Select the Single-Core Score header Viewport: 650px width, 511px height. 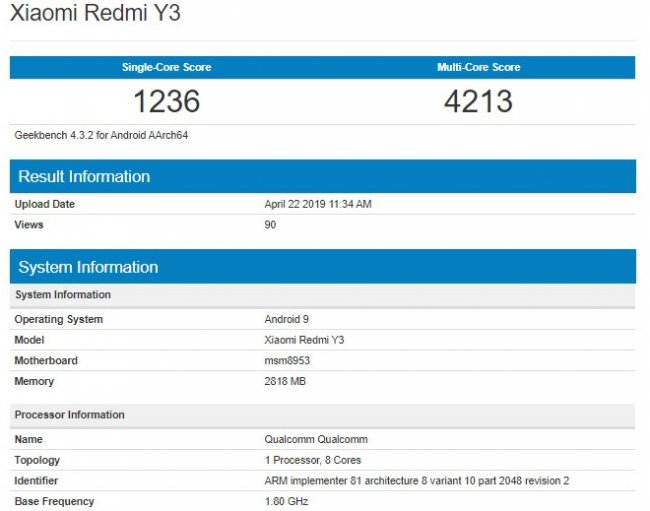click(166, 67)
